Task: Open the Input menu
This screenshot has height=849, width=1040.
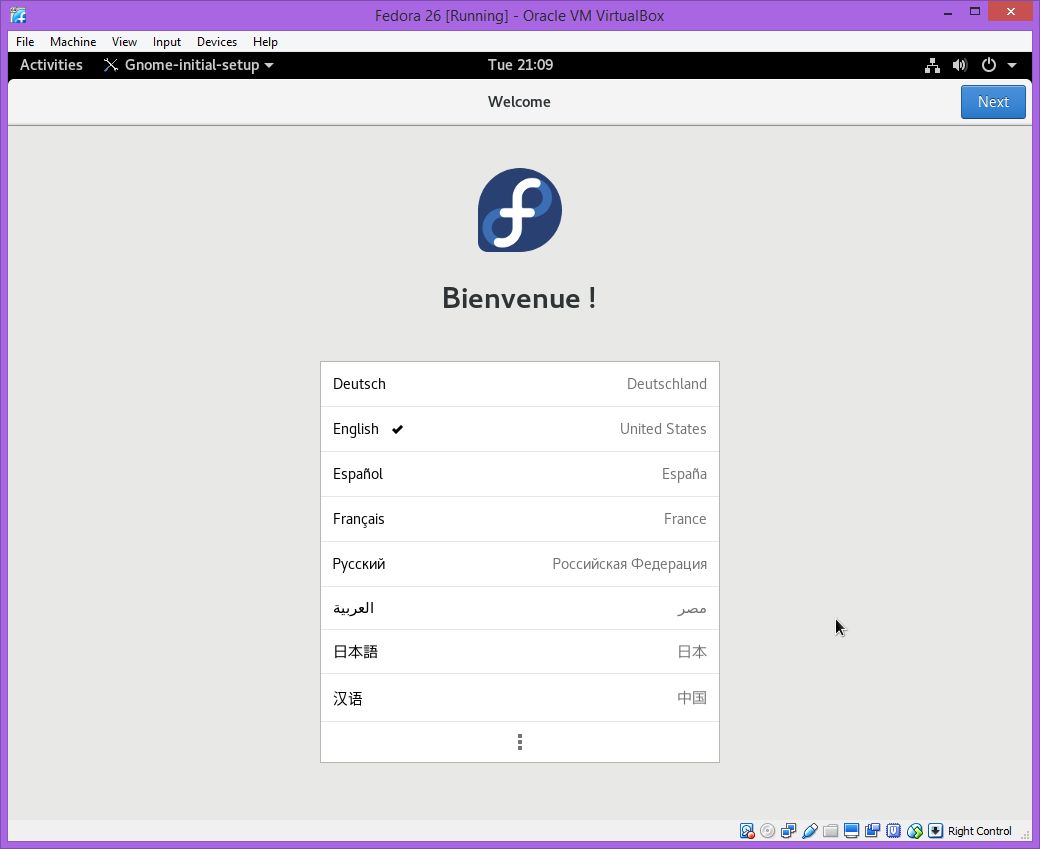Action: [166, 42]
